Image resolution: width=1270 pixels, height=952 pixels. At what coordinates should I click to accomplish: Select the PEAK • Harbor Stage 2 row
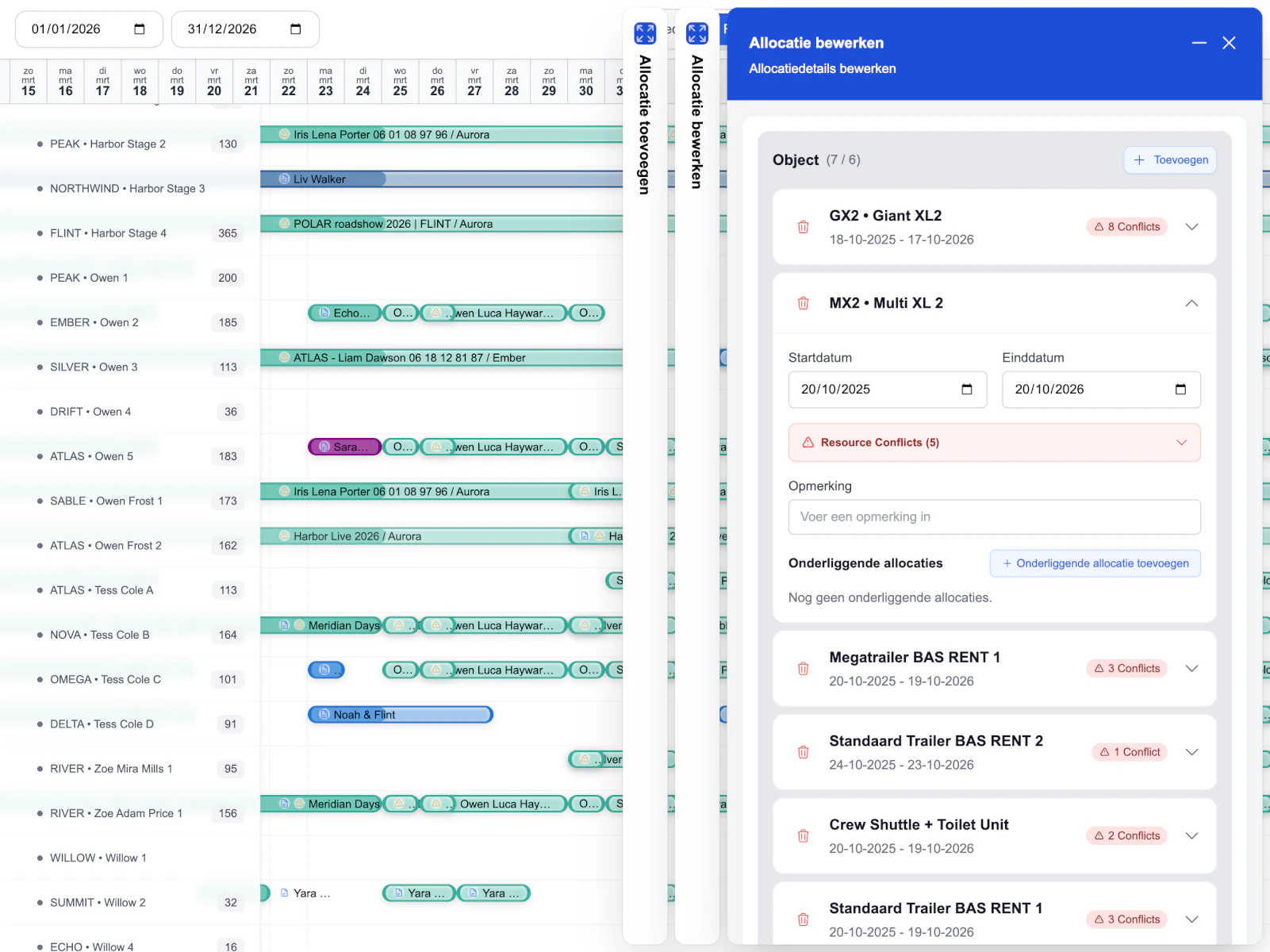(130, 144)
